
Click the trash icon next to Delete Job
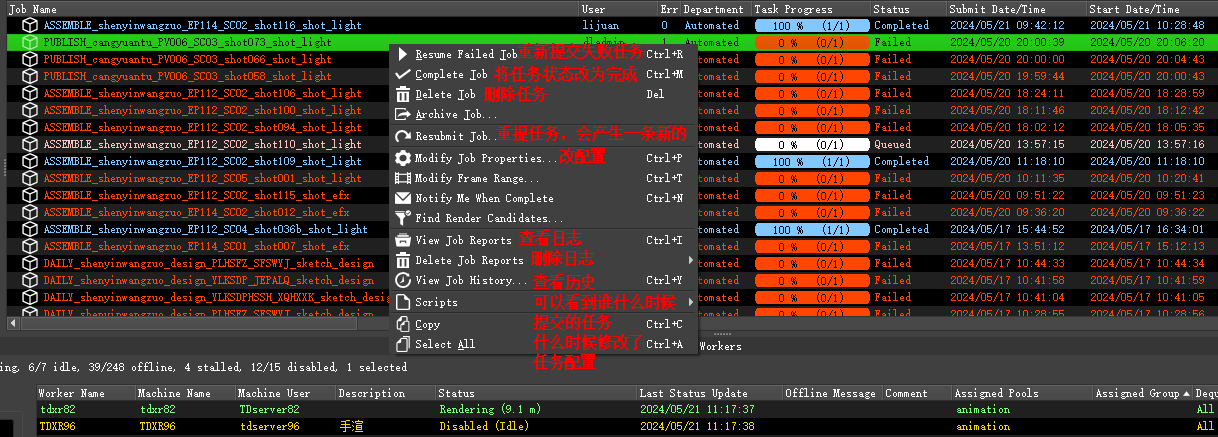pyautogui.click(x=403, y=95)
